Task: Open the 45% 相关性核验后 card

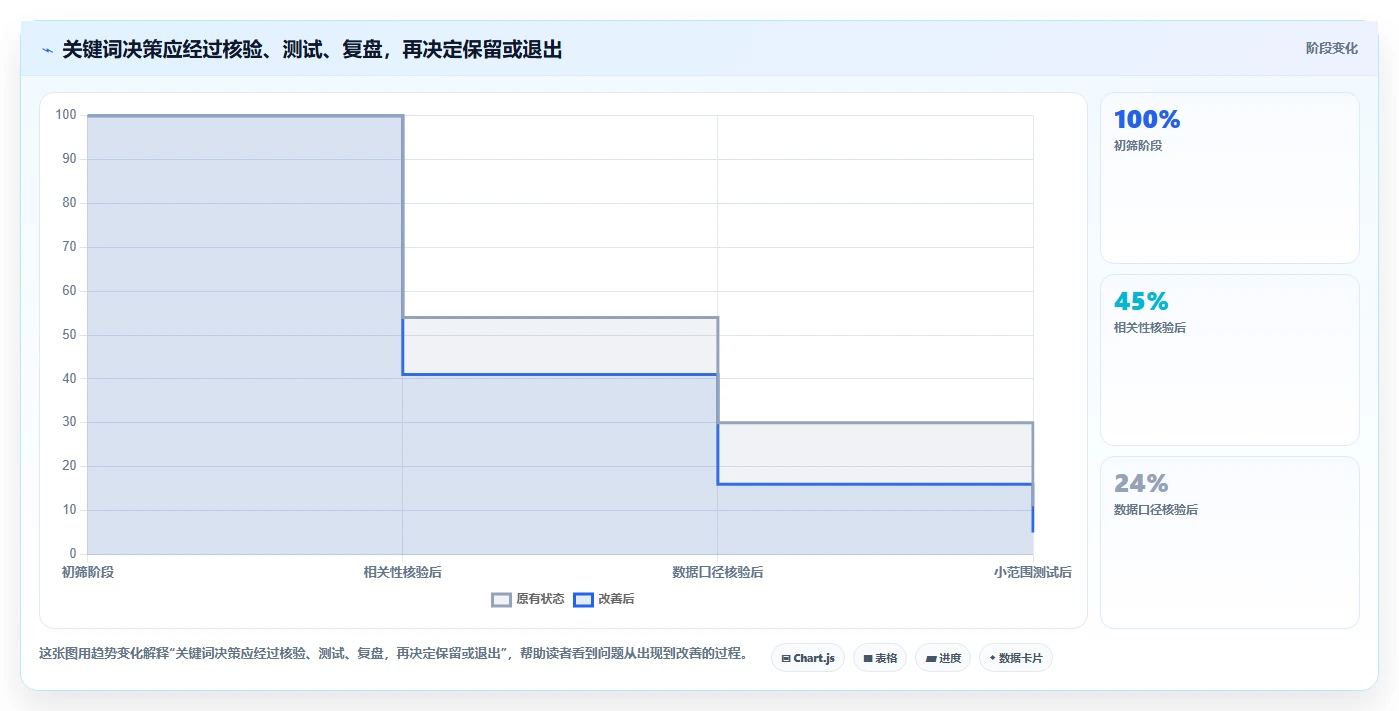Action: coord(1230,360)
